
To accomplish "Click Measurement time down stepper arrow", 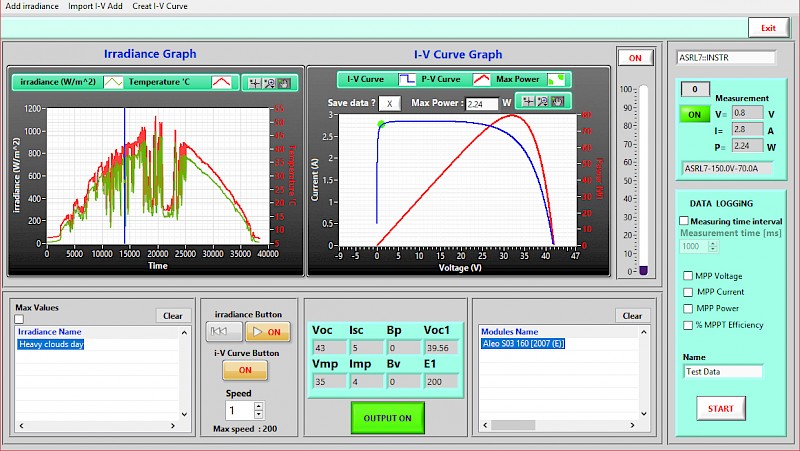I will click(x=713, y=250).
